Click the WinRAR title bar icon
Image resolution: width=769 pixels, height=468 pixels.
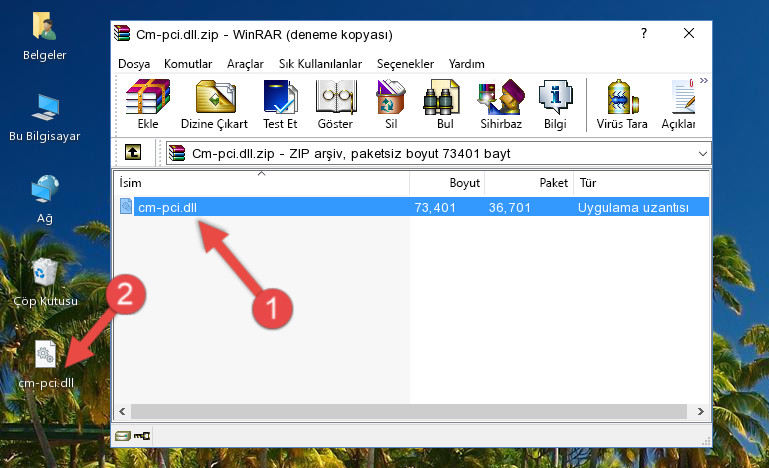tap(122, 34)
